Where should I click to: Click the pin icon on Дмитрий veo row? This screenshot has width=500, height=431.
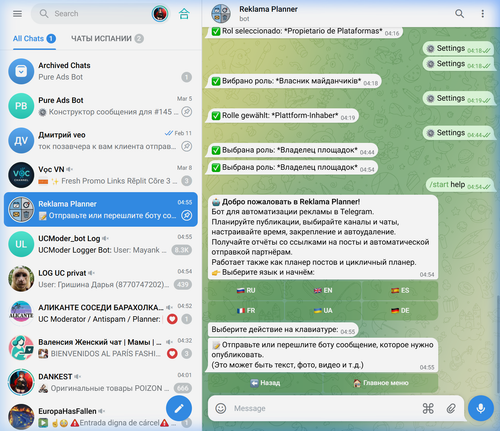(x=187, y=146)
